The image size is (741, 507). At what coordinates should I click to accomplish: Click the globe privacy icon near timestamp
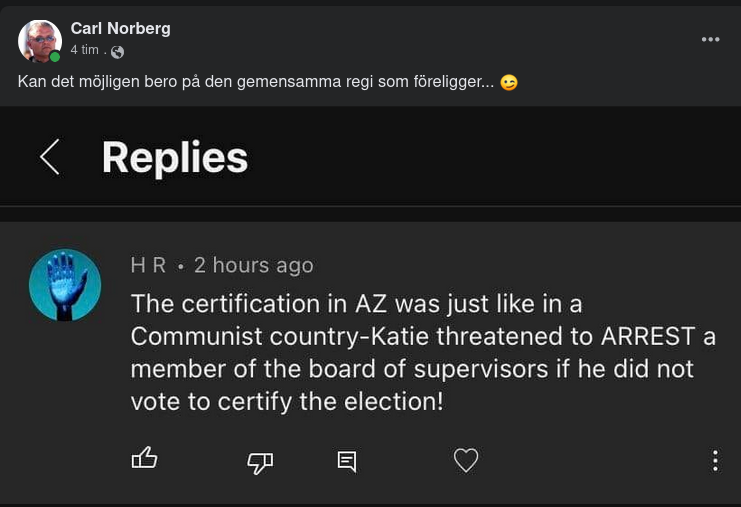pyautogui.click(x=117, y=51)
